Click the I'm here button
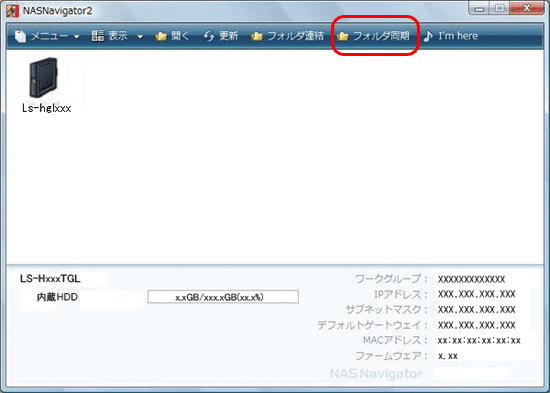This screenshot has width=550, height=393. 451,36
